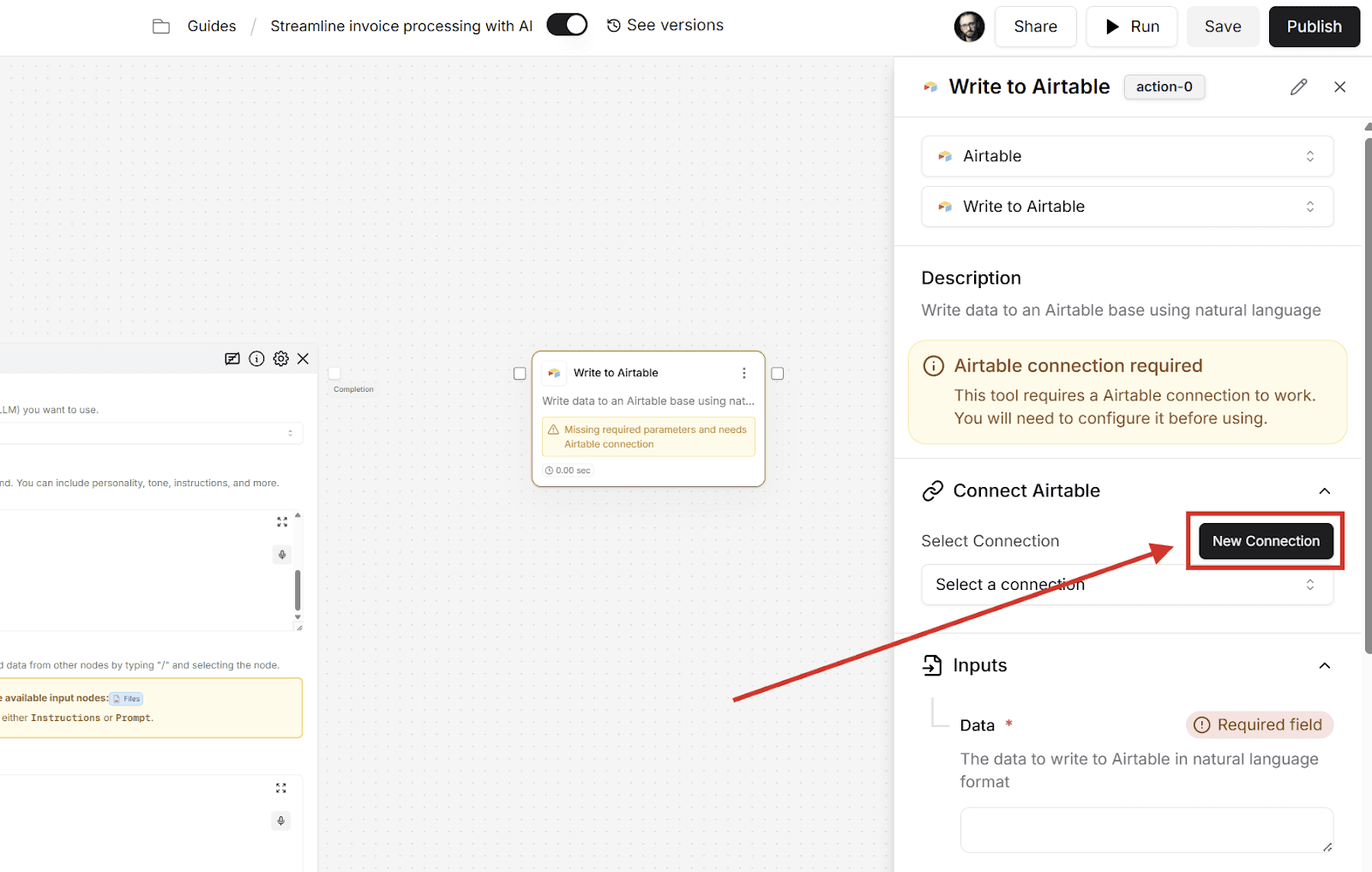Click the See versions history icon
1372x872 pixels.
point(614,26)
